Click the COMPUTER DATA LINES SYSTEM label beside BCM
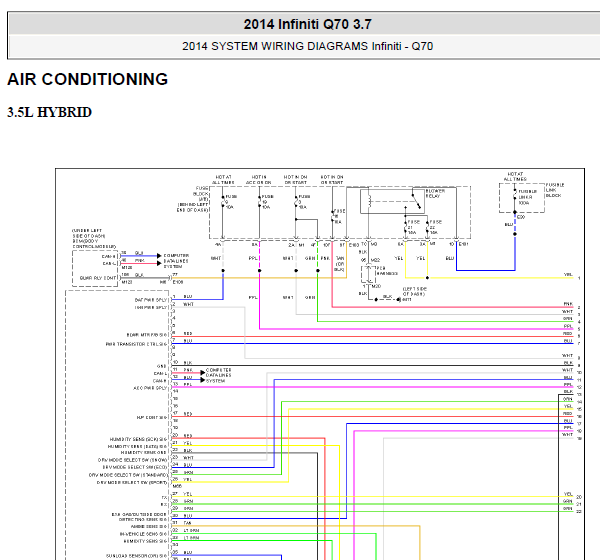The width and height of the screenshot is (600, 560). [x=176, y=261]
